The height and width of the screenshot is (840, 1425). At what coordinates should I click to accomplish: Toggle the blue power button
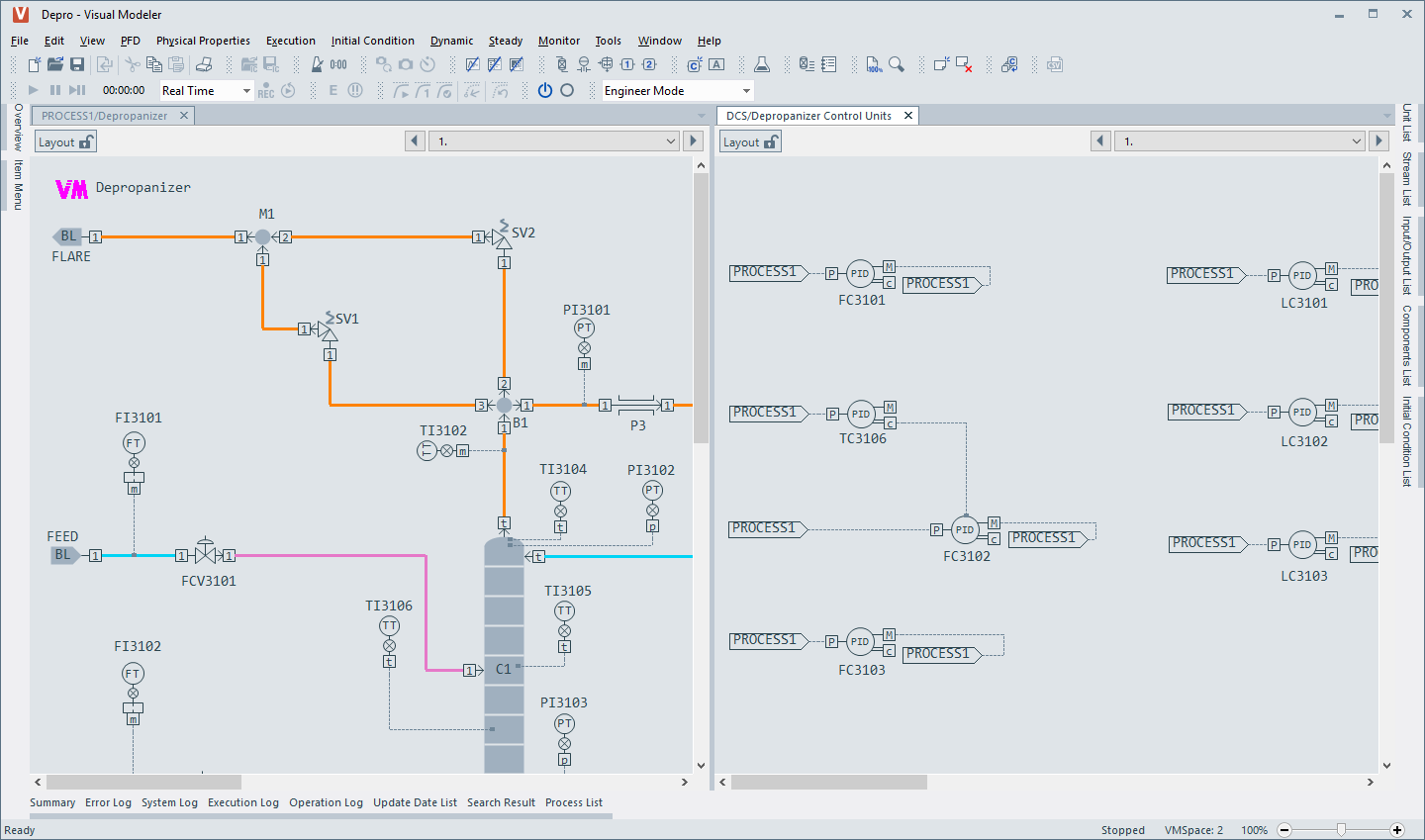click(x=545, y=90)
